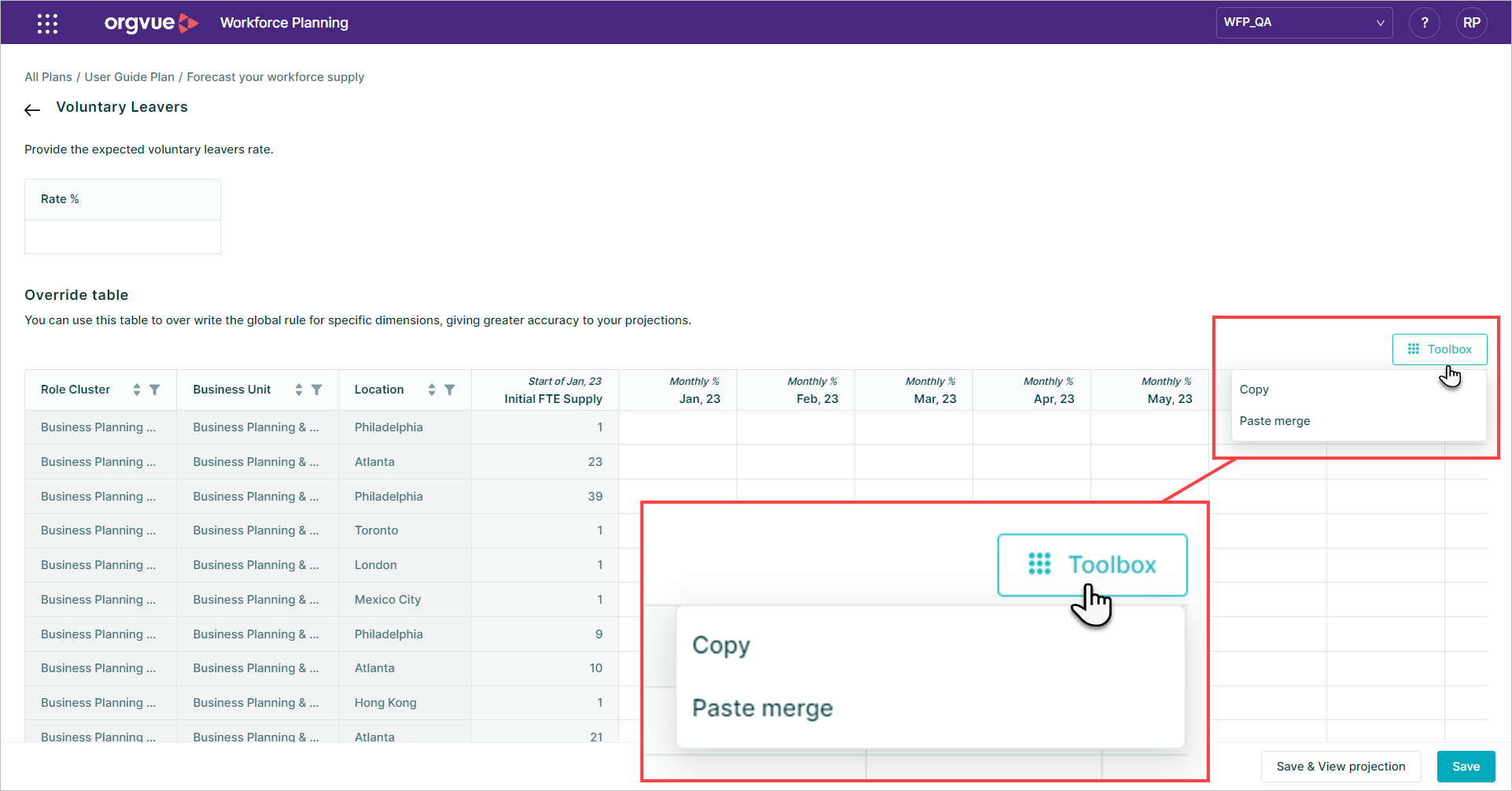Toggle sort order on Business Unit column

(298, 389)
